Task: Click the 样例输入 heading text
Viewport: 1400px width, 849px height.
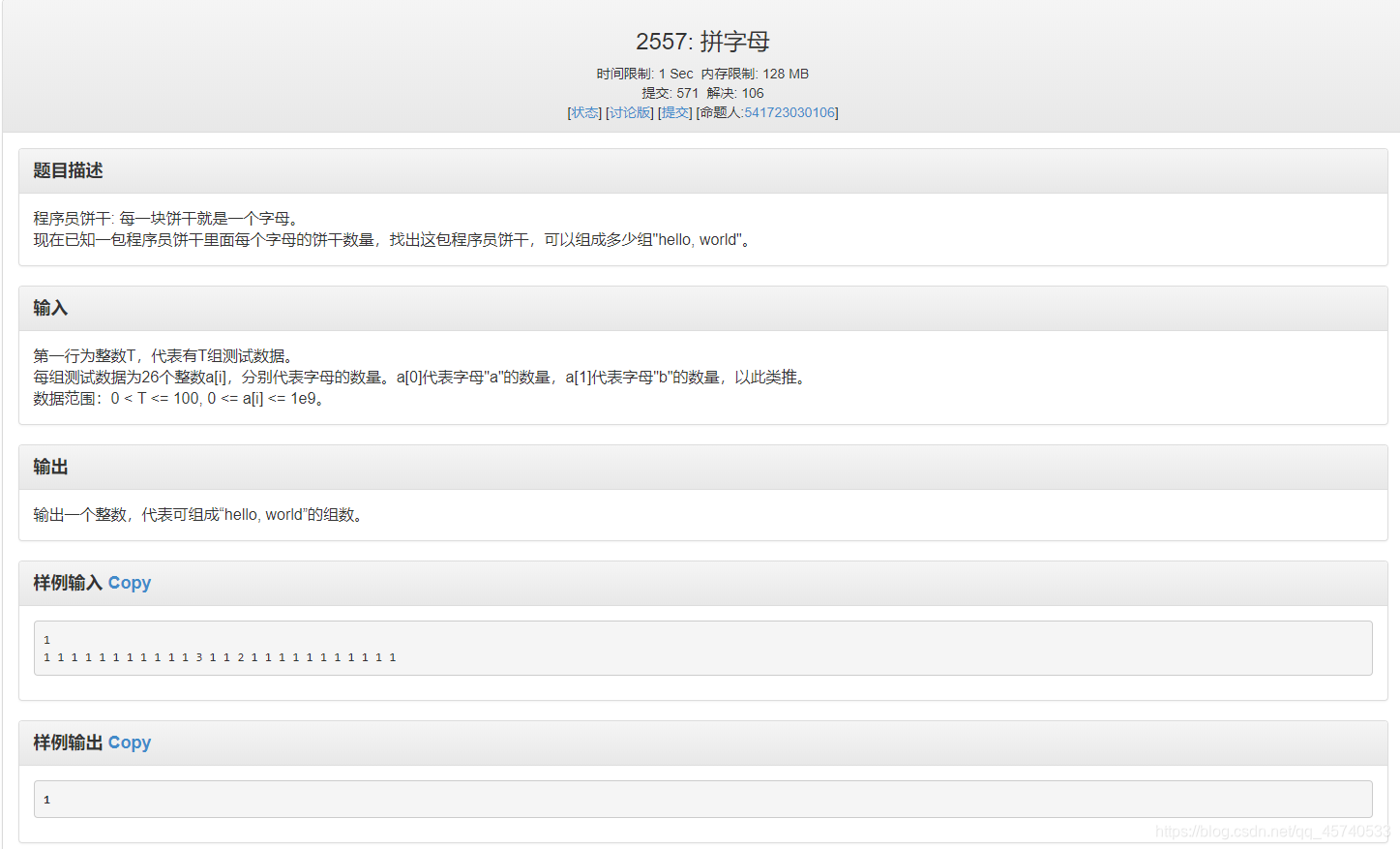Action: [68, 583]
